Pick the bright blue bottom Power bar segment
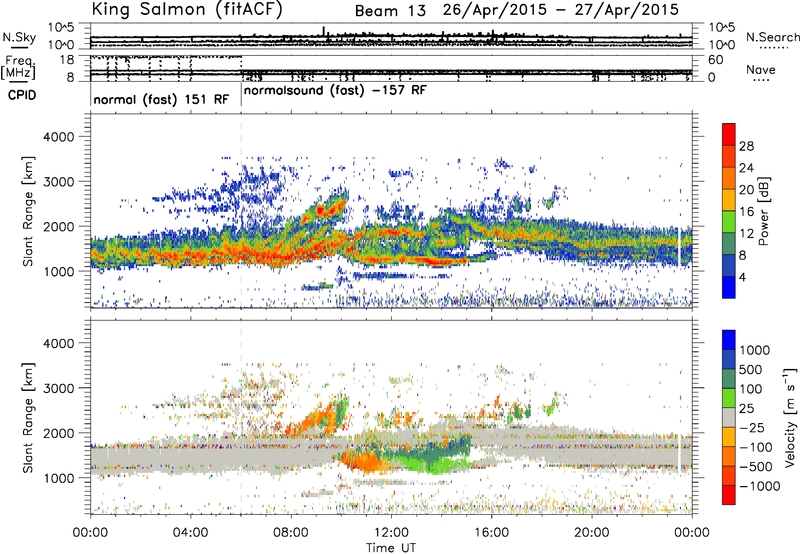 pyautogui.click(x=729, y=287)
